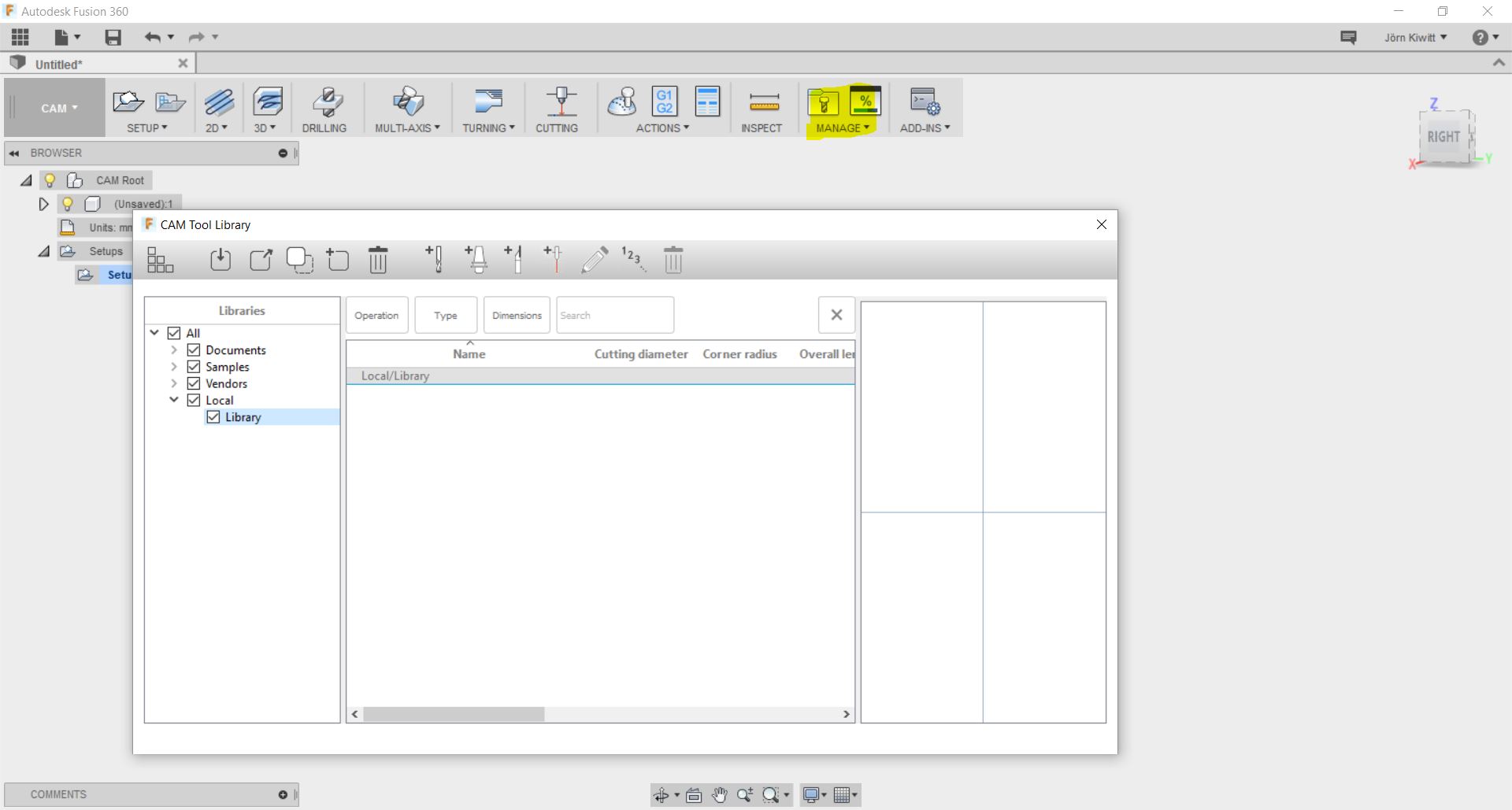The height and width of the screenshot is (810, 1512).
Task: Open the 3D milling strategies icon
Action: coord(268,102)
